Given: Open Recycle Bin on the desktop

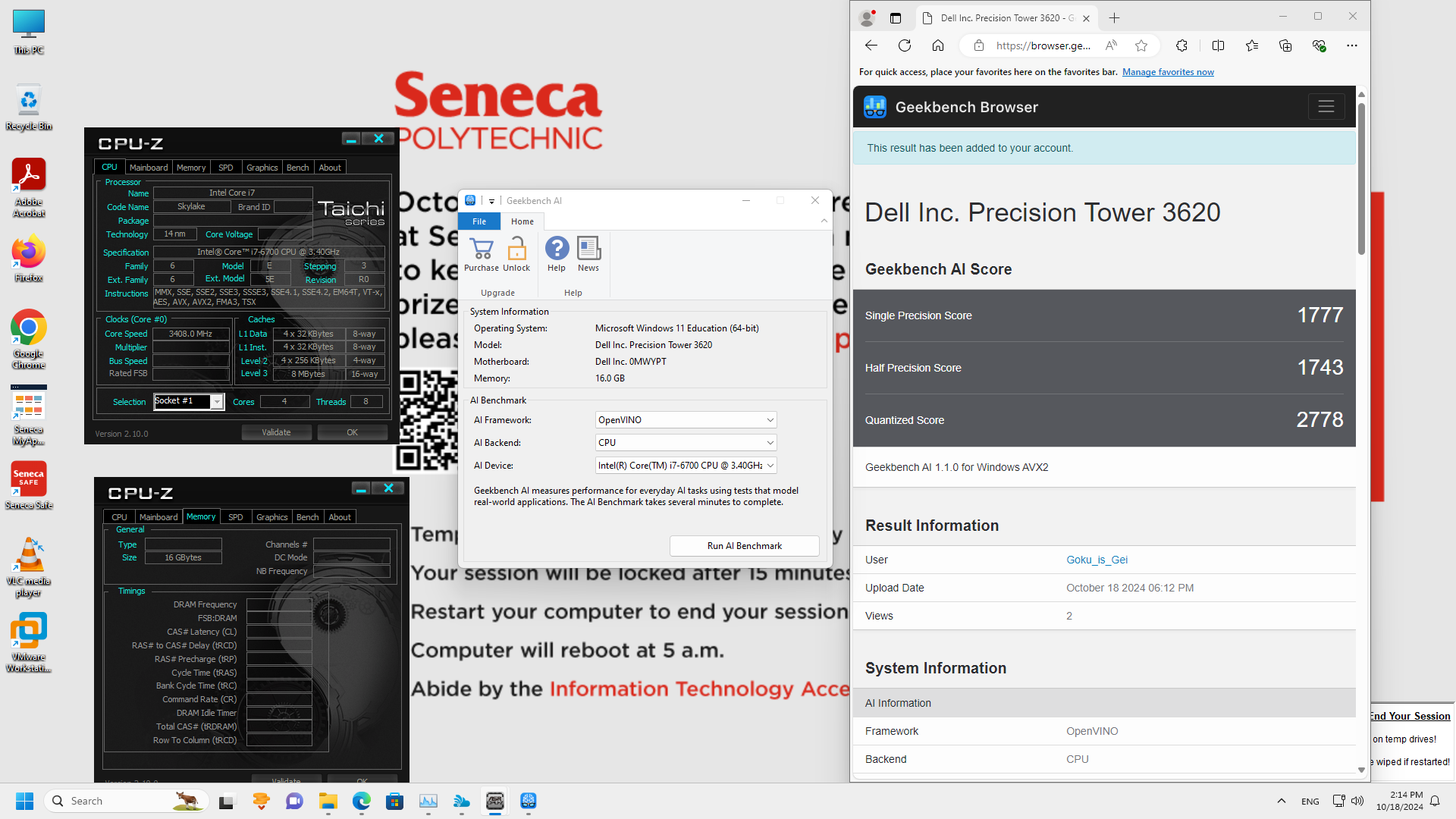Looking at the screenshot, I should (29, 107).
